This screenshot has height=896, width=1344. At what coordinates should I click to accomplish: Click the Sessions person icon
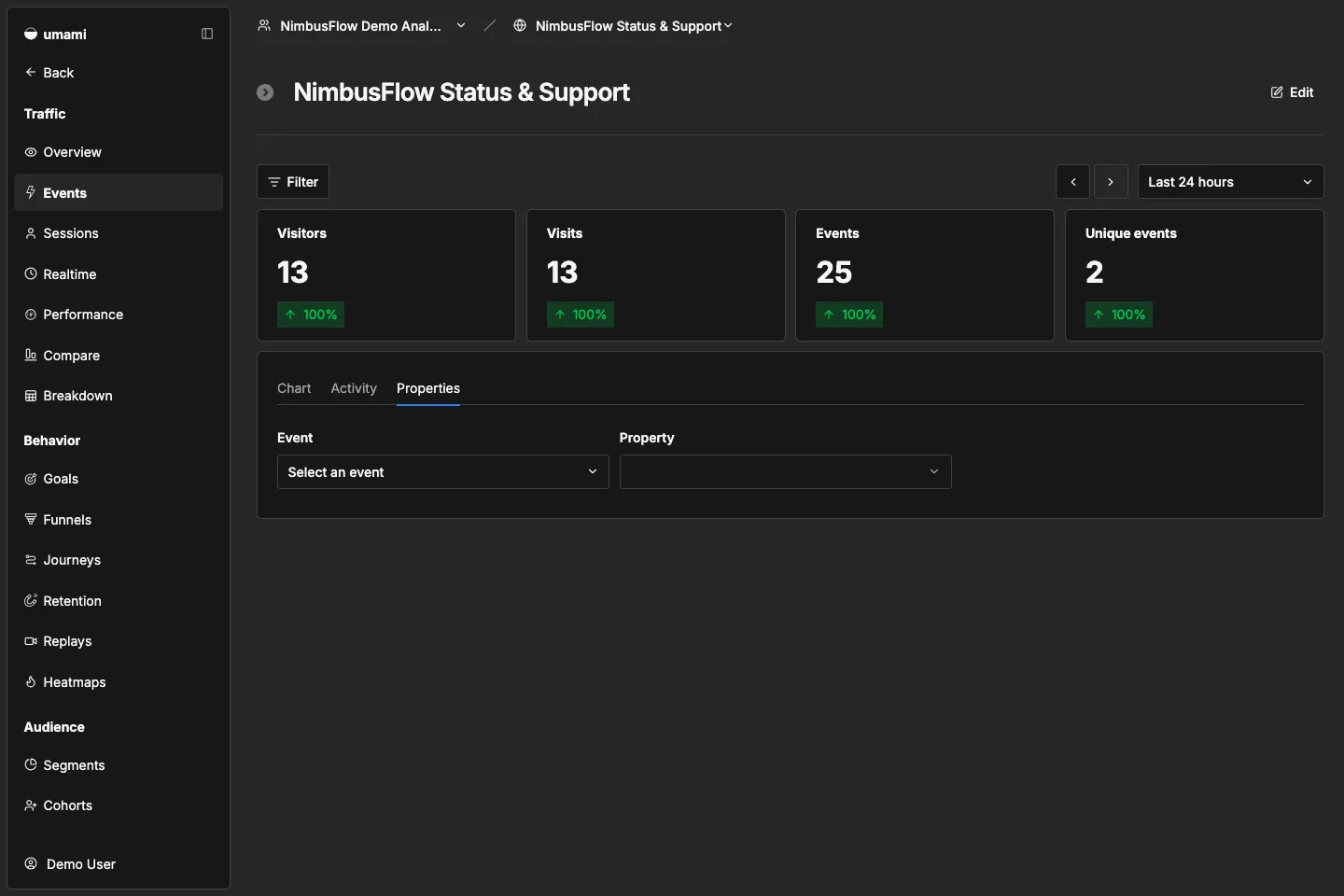[31, 233]
